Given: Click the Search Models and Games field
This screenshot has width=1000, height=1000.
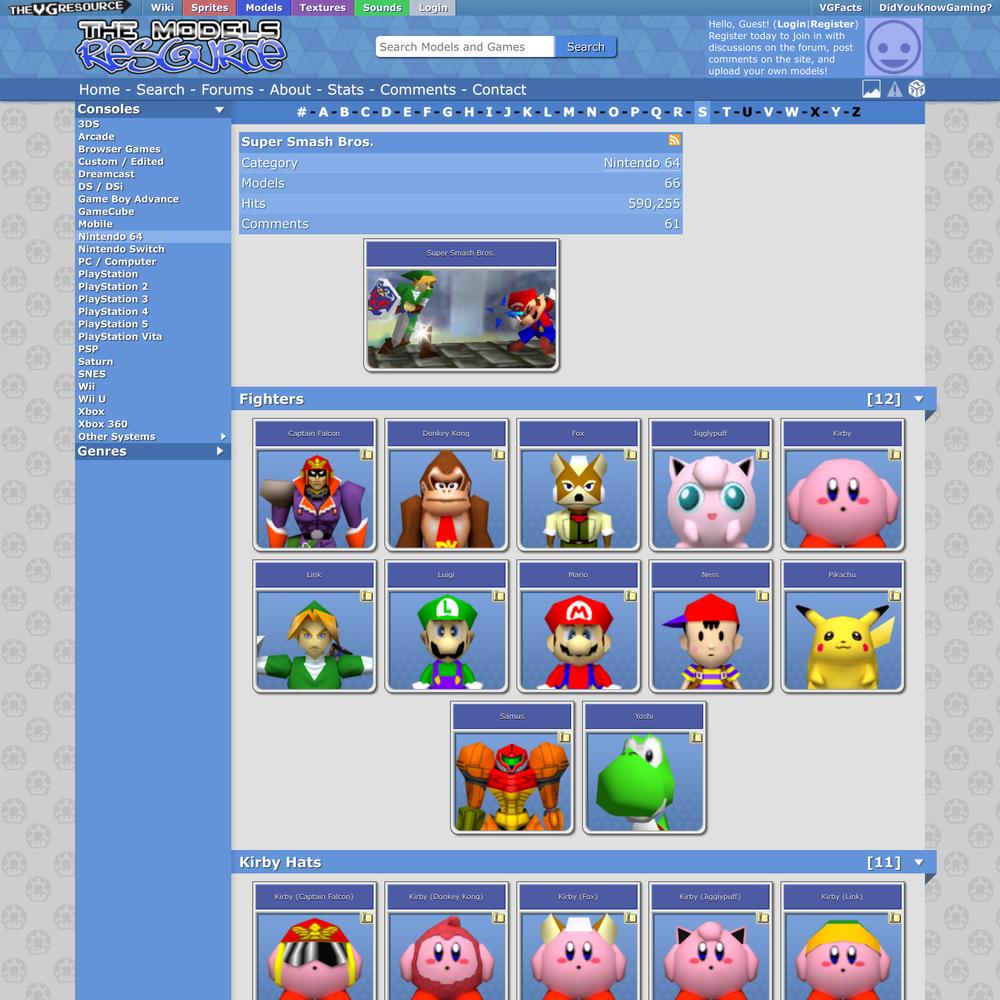Looking at the screenshot, I should [x=465, y=47].
